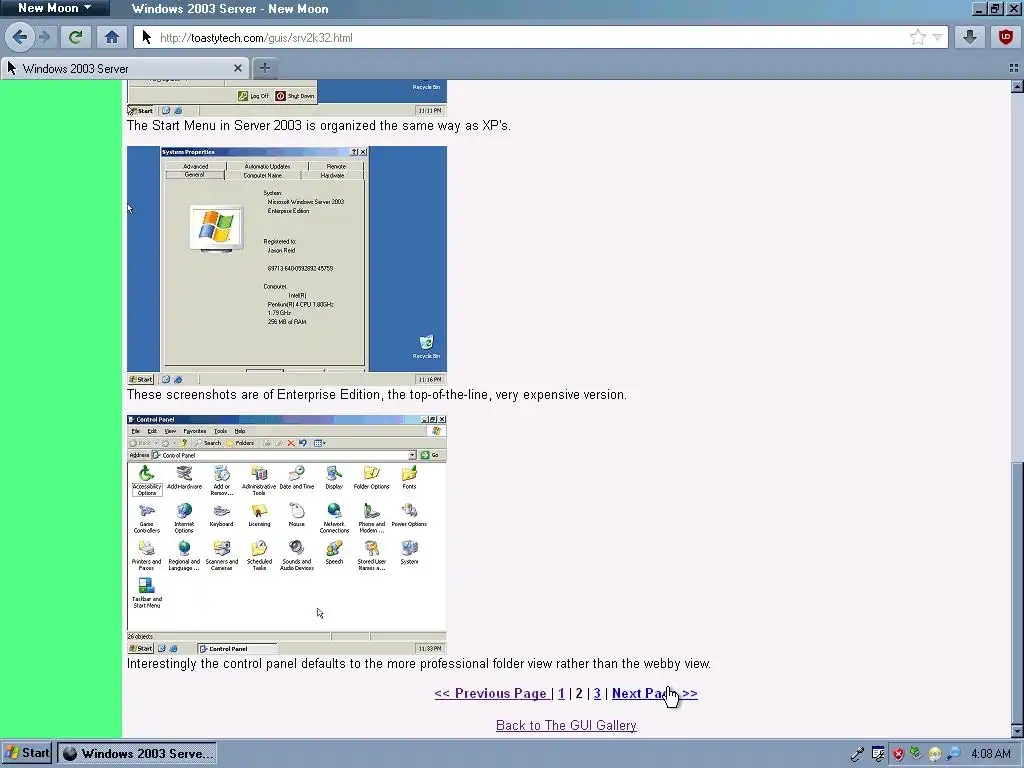Open the list all tabs grid icon
Viewport: 1024px width, 768px height.
click(1014, 68)
